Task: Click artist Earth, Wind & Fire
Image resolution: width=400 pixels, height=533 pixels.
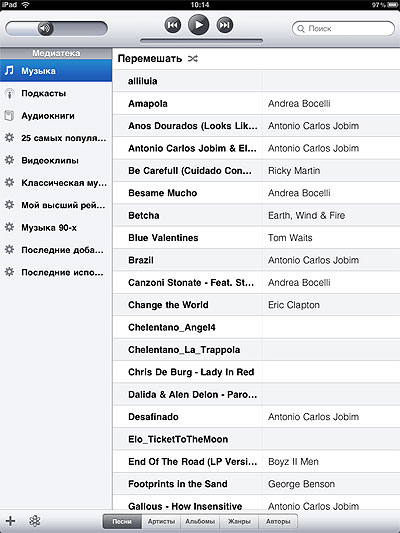Action: (307, 215)
